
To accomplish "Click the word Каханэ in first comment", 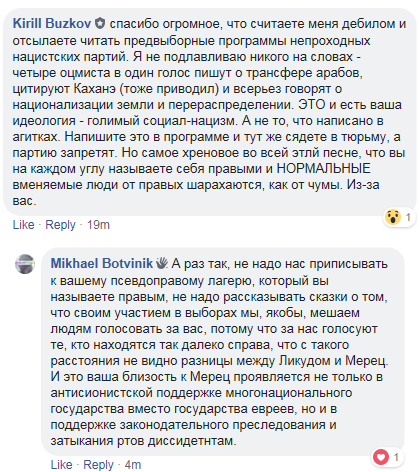I will [94, 88].
